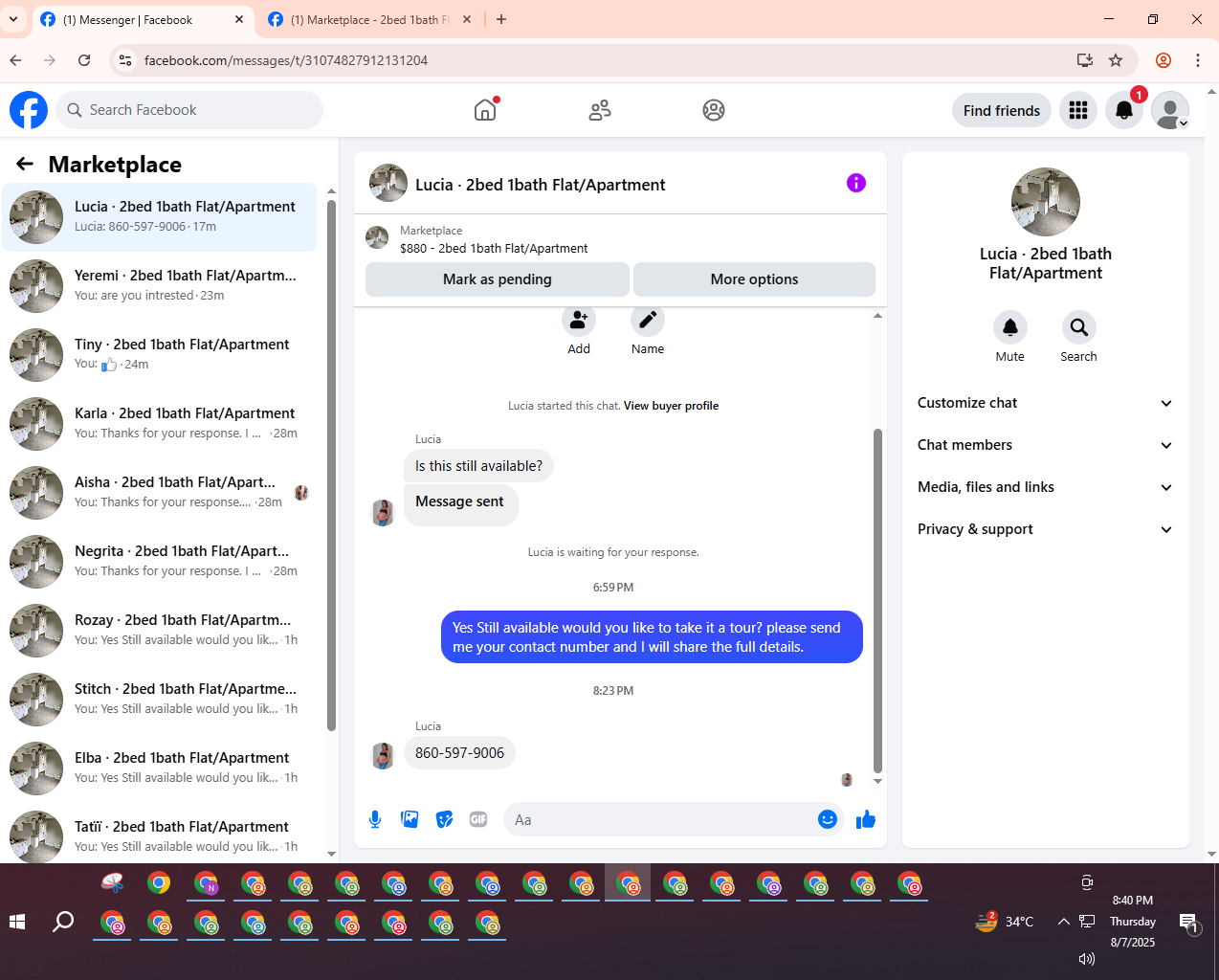Viewport: 1219px width, 980px height.
Task: Add people to the chat
Action: coord(579,321)
